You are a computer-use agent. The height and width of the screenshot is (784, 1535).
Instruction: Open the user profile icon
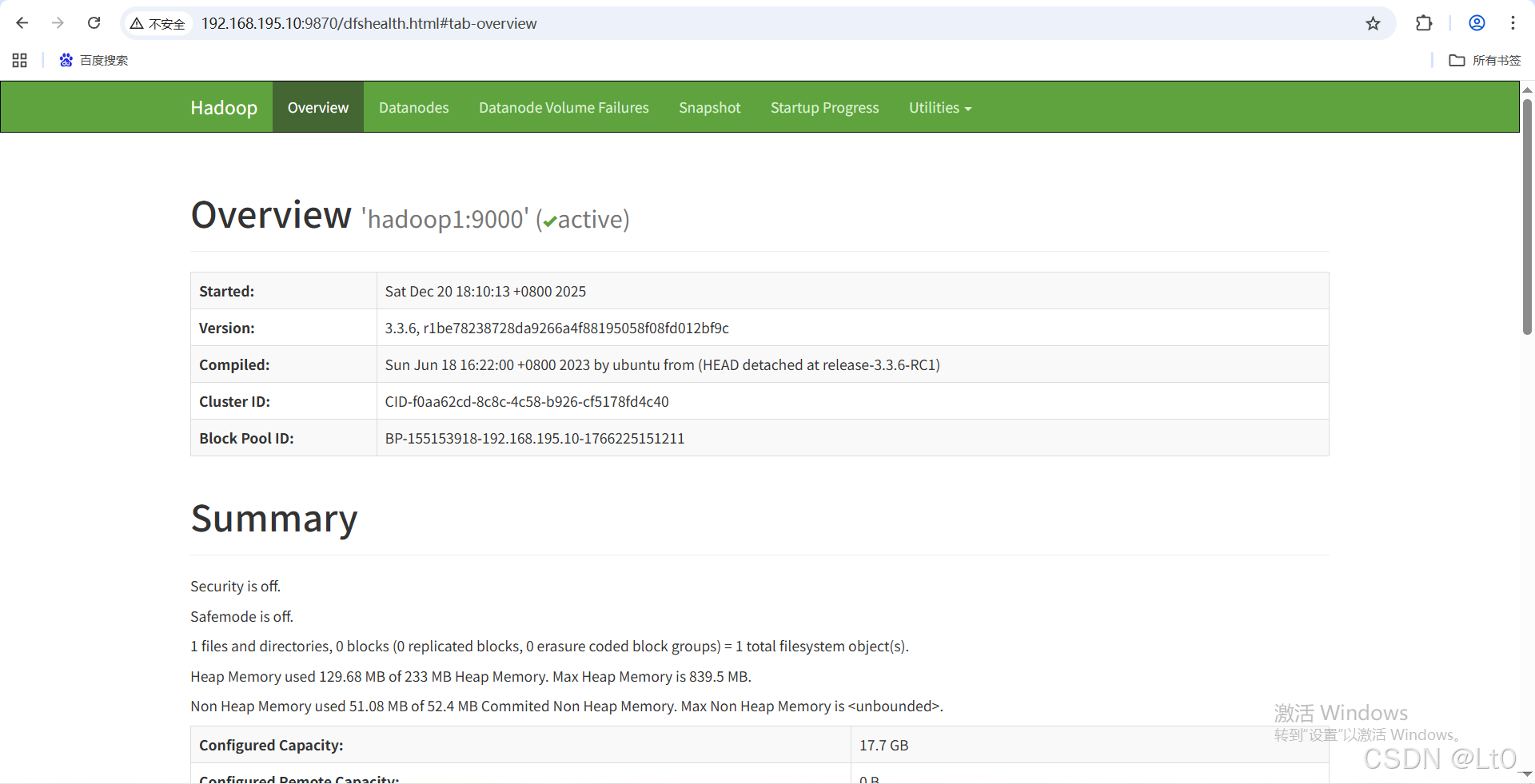(x=1477, y=23)
